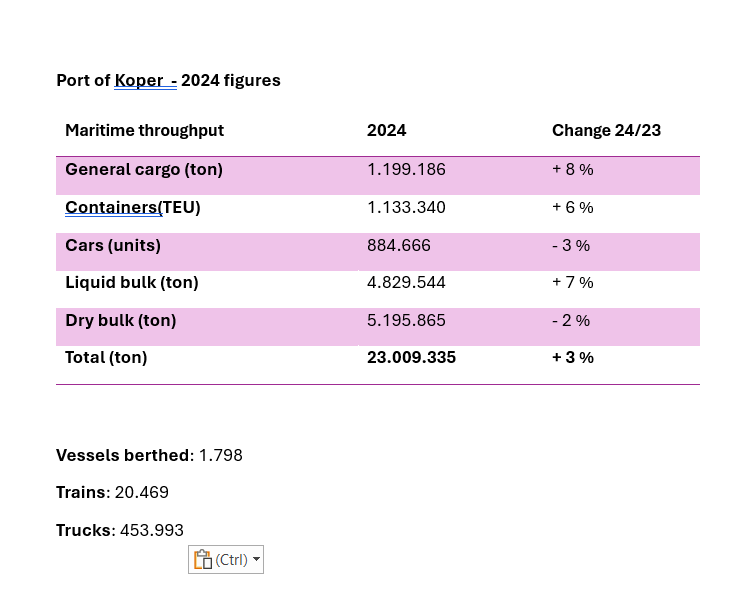The image size is (750, 597).
Task: Click the '+ 8 %' change cell
Action: [x=573, y=169]
